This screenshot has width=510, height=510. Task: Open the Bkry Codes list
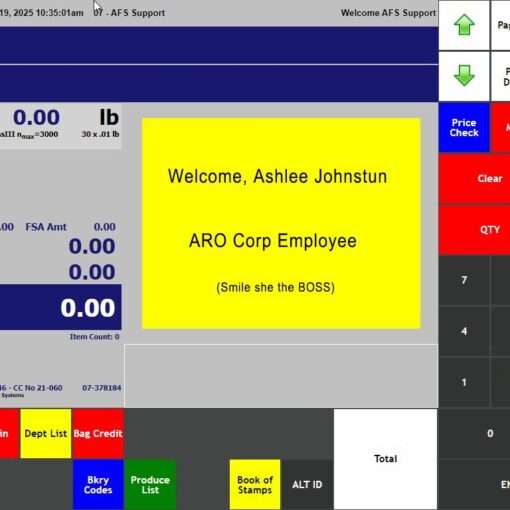pos(98,485)
